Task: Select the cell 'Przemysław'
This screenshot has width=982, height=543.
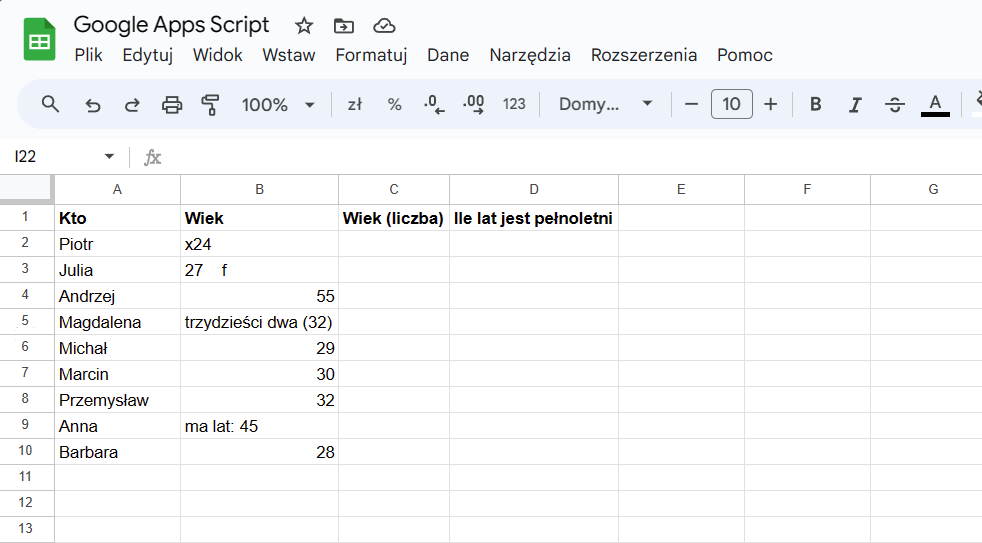Action: pos(117,400)
